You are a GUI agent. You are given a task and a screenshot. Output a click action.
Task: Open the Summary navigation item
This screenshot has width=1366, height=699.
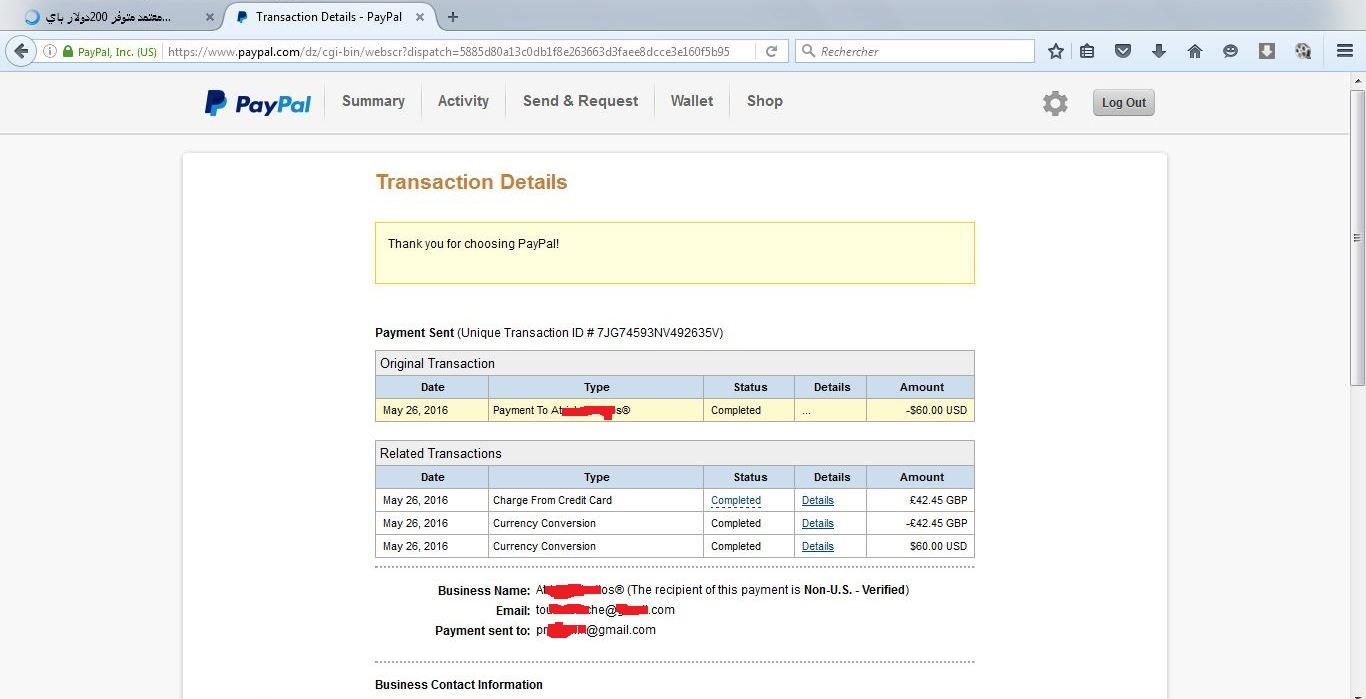coord(373,101)
